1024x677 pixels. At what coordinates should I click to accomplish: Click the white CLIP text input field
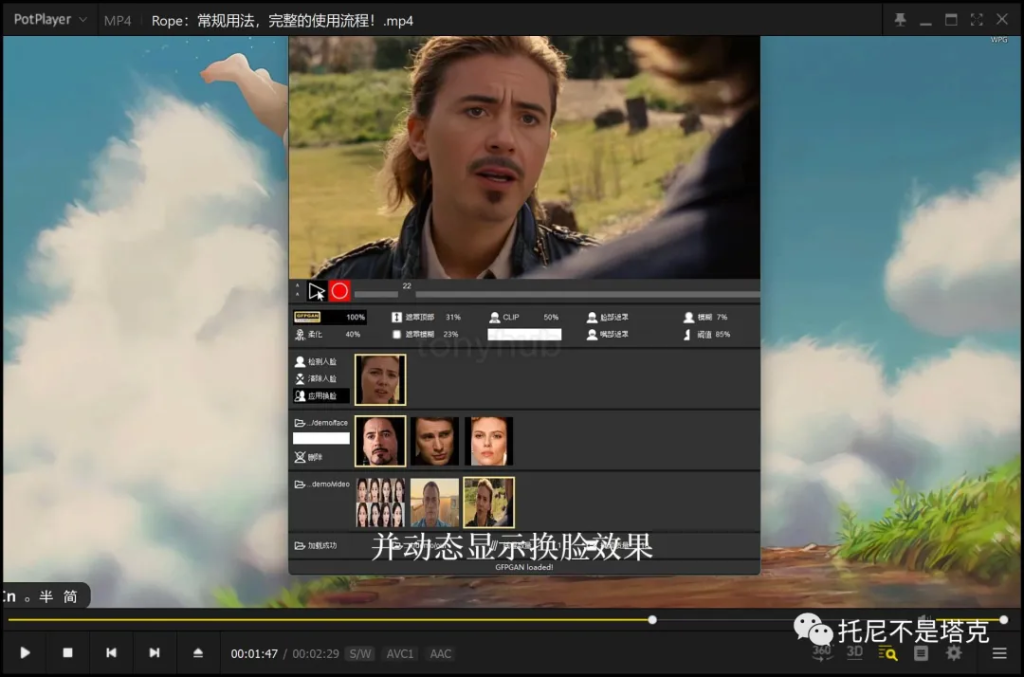tap(524, 334)
